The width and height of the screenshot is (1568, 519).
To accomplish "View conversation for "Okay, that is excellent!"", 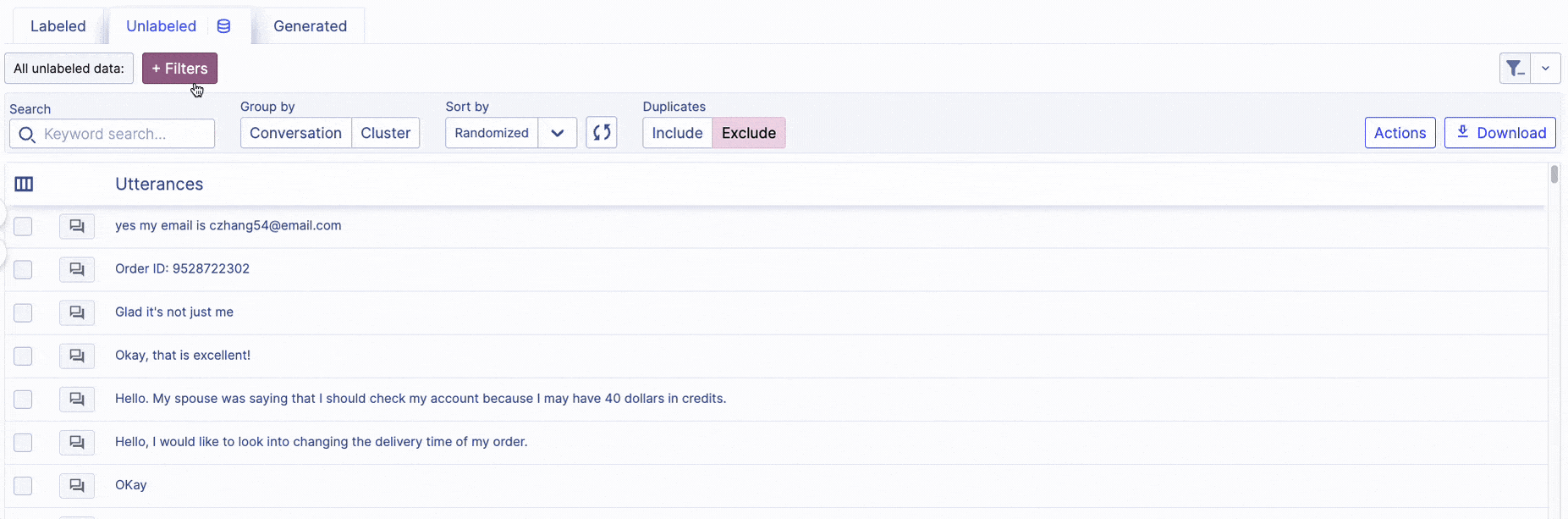I will coord(77,356).
